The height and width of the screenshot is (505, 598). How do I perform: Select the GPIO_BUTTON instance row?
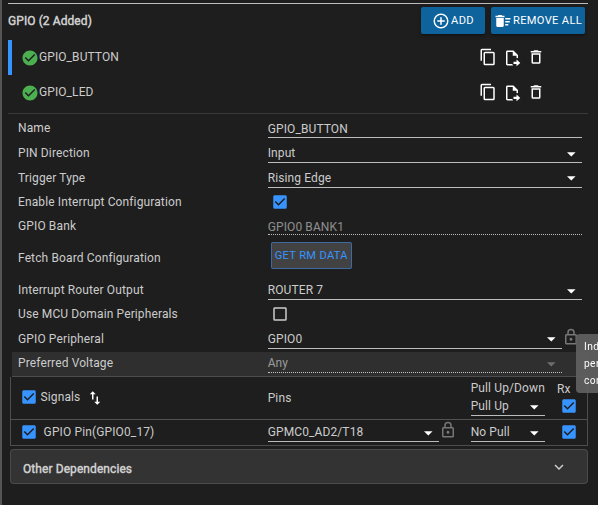pyautogui.click(x=297, y=58)
